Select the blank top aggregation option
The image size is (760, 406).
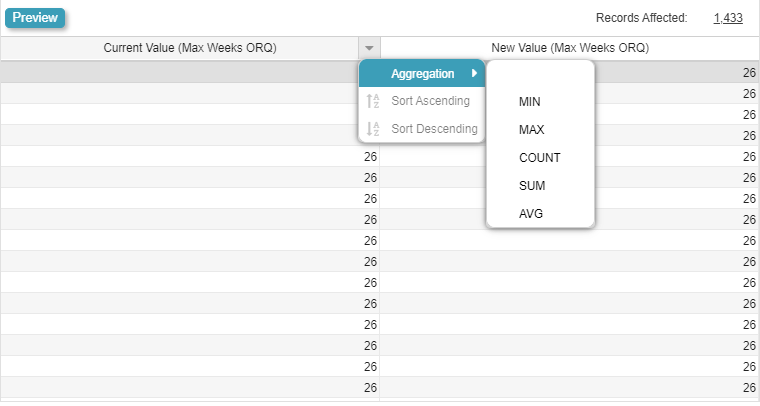coord(540,76)
